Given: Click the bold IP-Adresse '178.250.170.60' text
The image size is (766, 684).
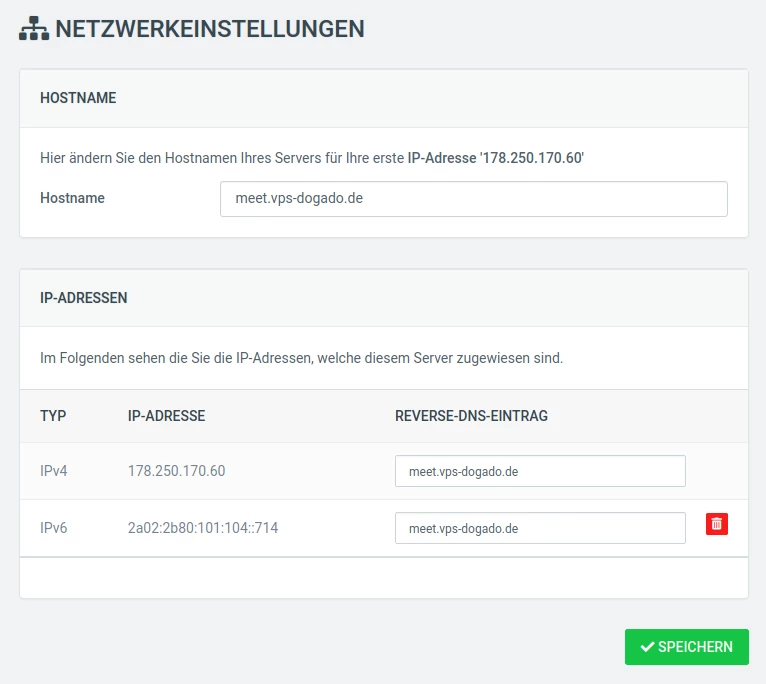Looking at the screenshot, I should pos(495,158).
